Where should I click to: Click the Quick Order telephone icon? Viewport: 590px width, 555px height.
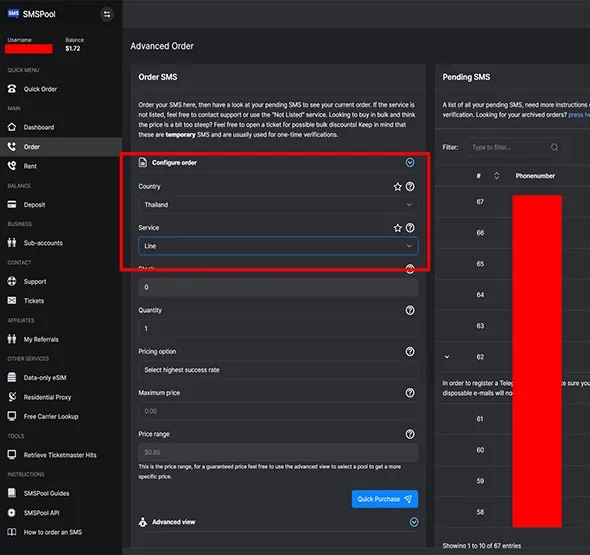point(12,89)
